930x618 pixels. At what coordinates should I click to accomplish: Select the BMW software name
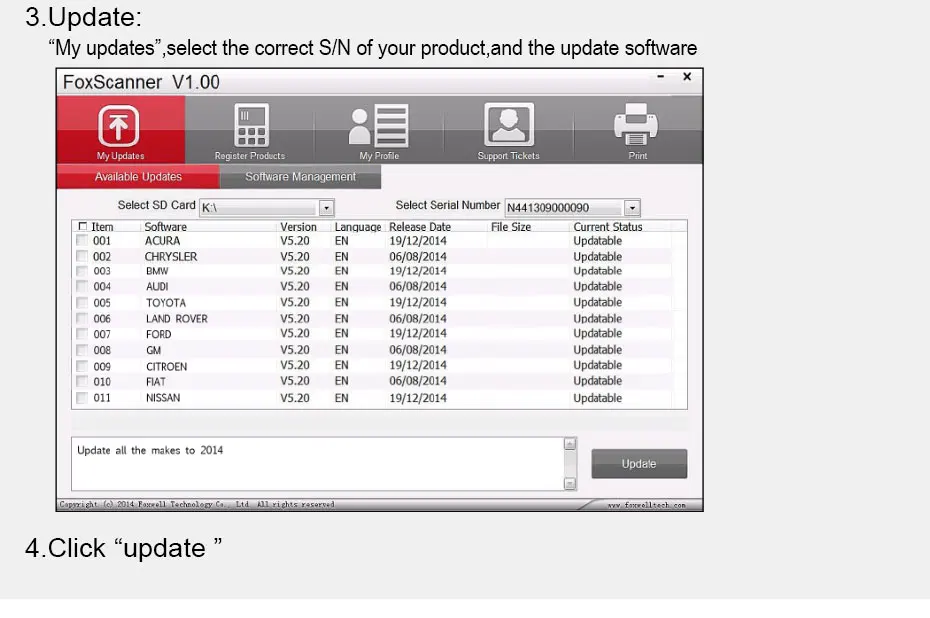click(x=157, y=271)
